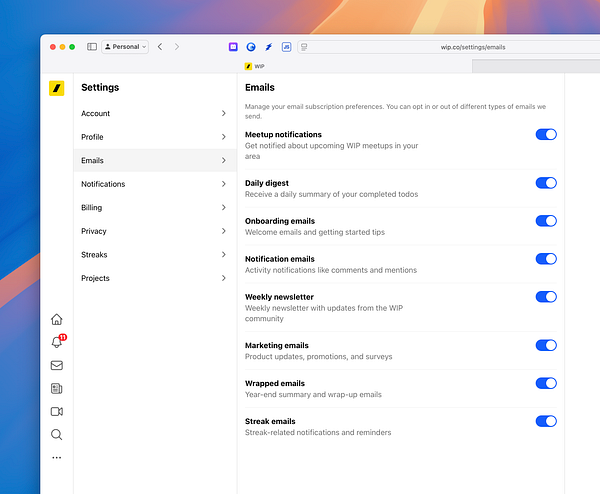Screen dimensions: 600x494
Task: Select Emails settings section
Action: [155, 160]
